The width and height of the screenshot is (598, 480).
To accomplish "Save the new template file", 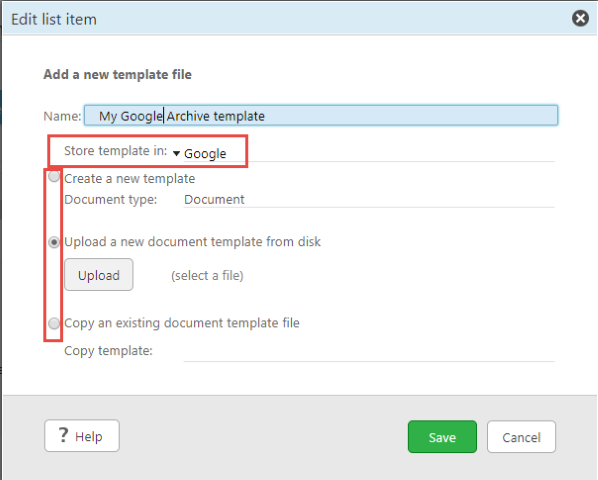I will point(442,437).
